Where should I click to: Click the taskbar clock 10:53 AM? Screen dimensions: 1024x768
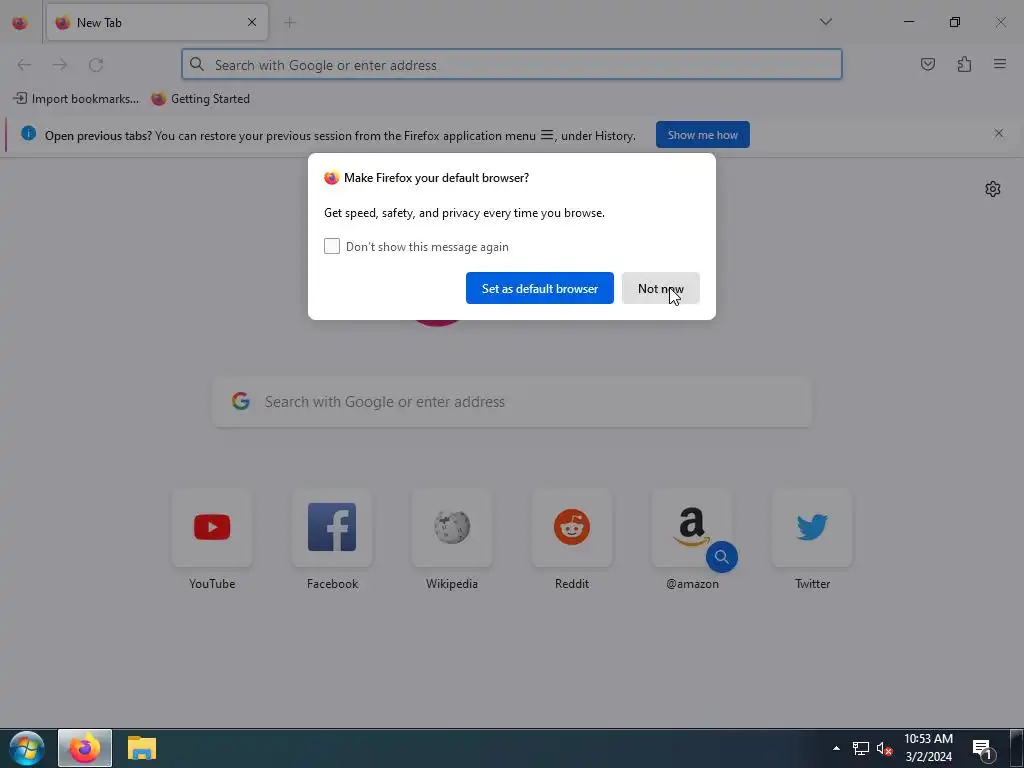928,748
